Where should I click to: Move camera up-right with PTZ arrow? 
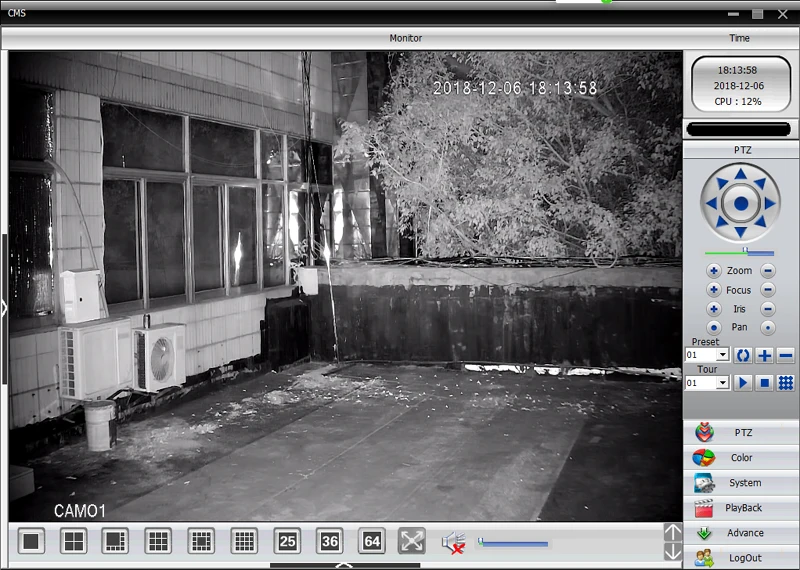click(x=760, y=183)
